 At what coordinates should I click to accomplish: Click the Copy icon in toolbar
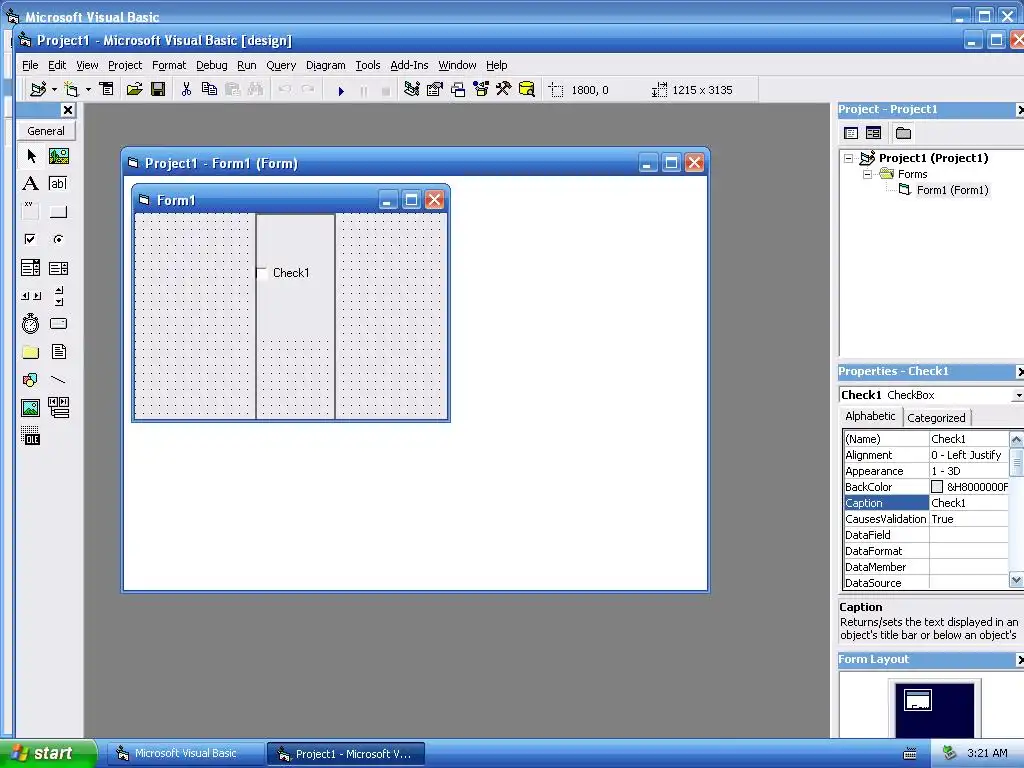[x=210, y=89]
